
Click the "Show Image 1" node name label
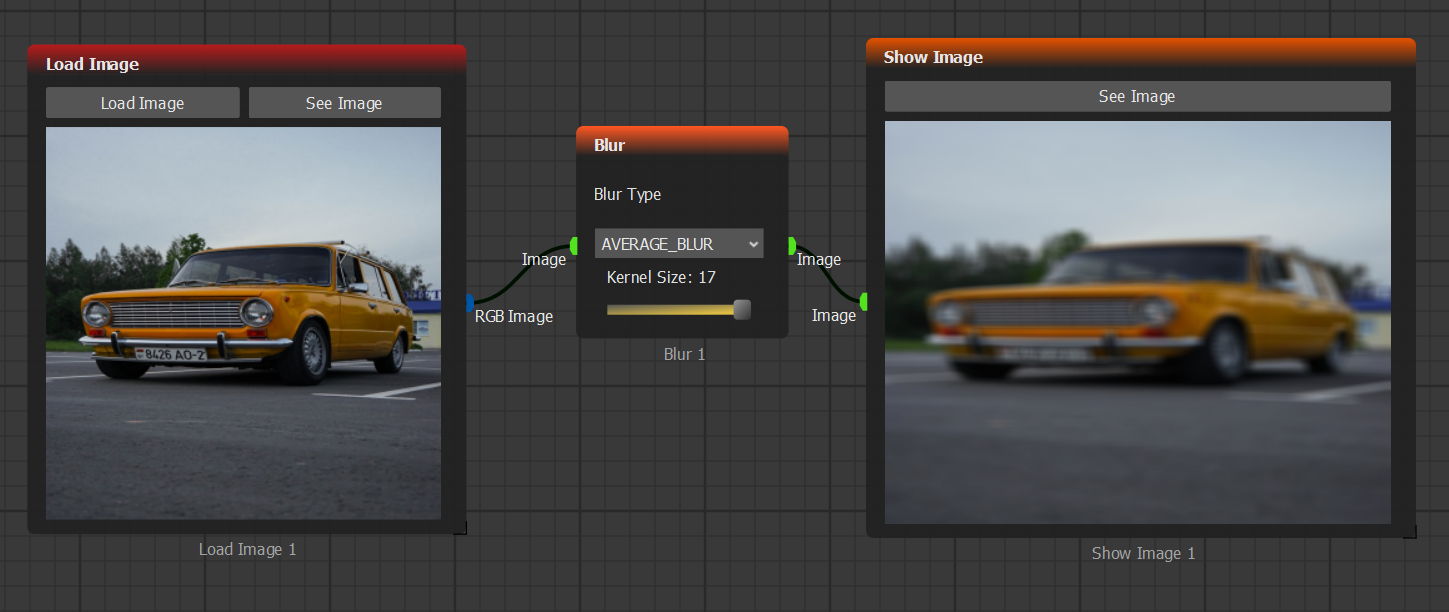(x=1143, y=553)
